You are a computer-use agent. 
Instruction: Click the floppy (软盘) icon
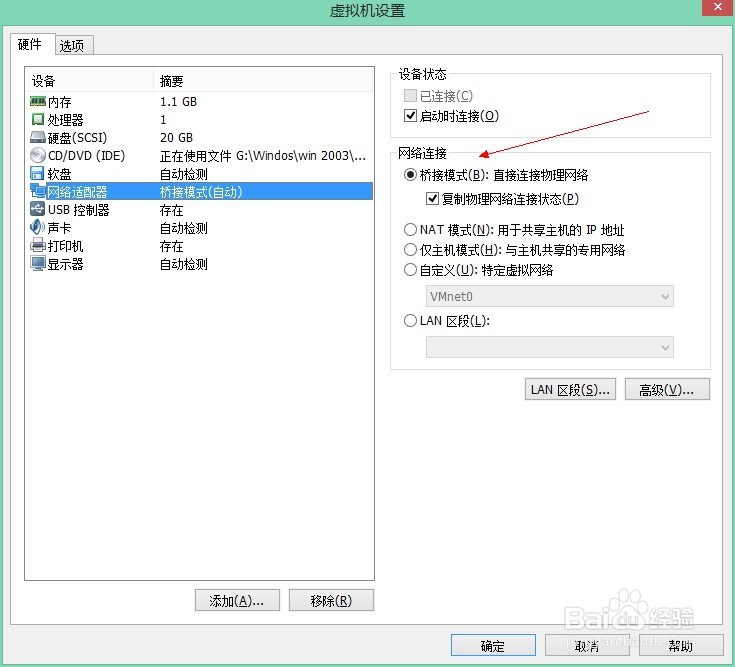38,173
